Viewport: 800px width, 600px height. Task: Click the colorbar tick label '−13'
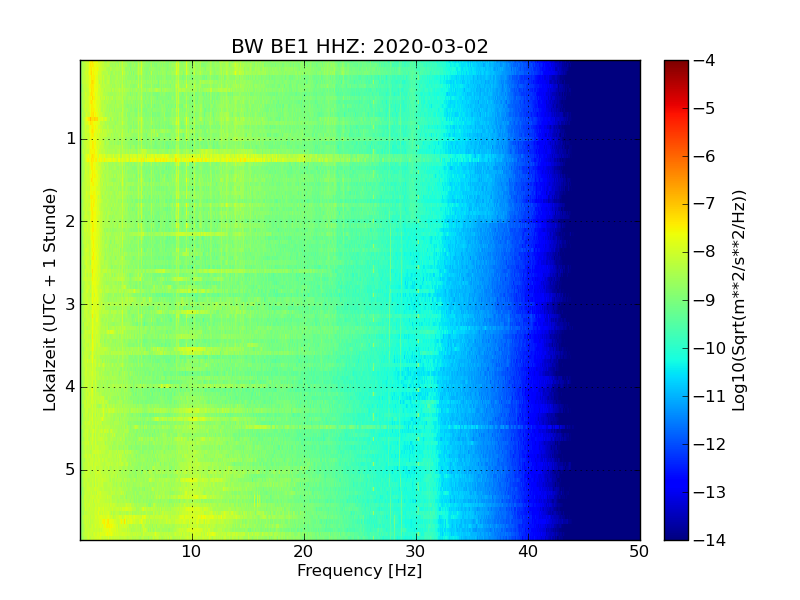[710, 492]
